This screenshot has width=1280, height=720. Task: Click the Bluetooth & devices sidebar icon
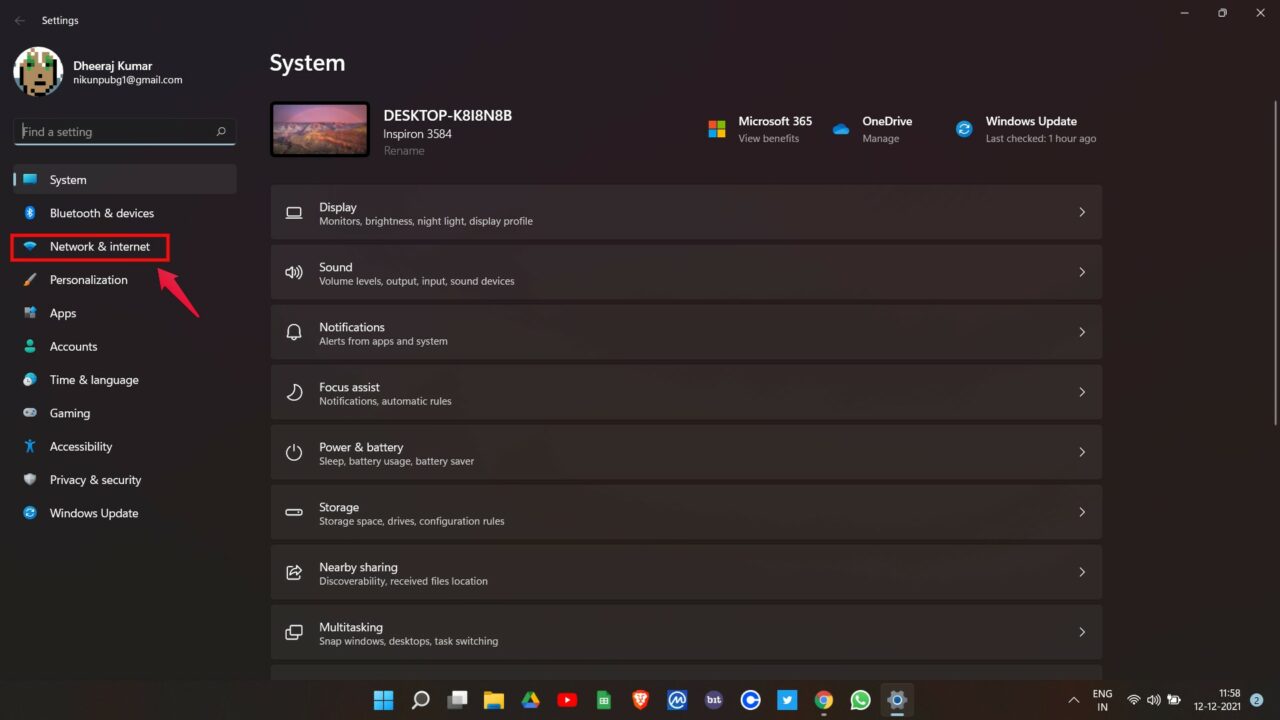tap(30, 213)
